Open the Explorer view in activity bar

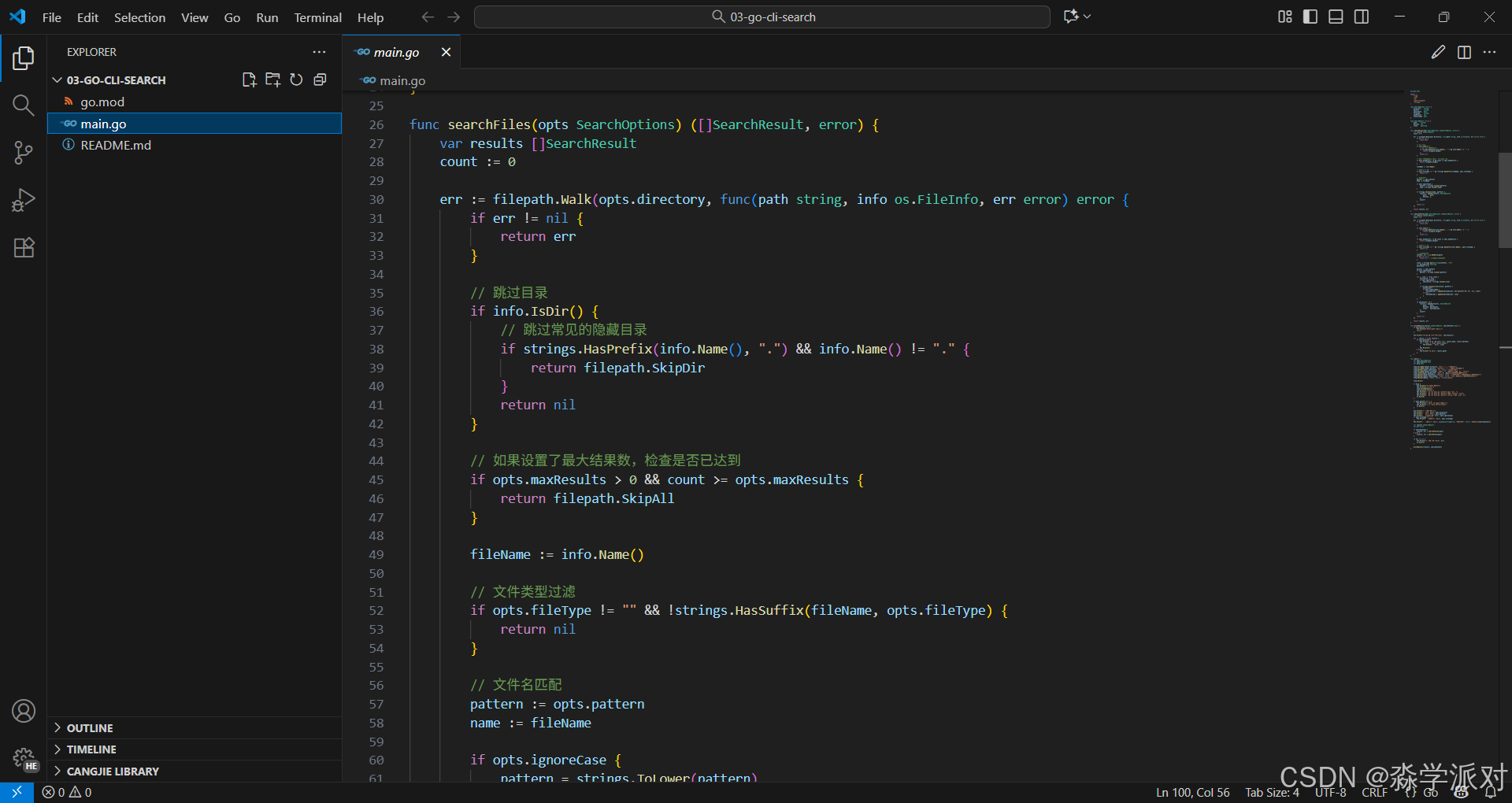(24, 58)
